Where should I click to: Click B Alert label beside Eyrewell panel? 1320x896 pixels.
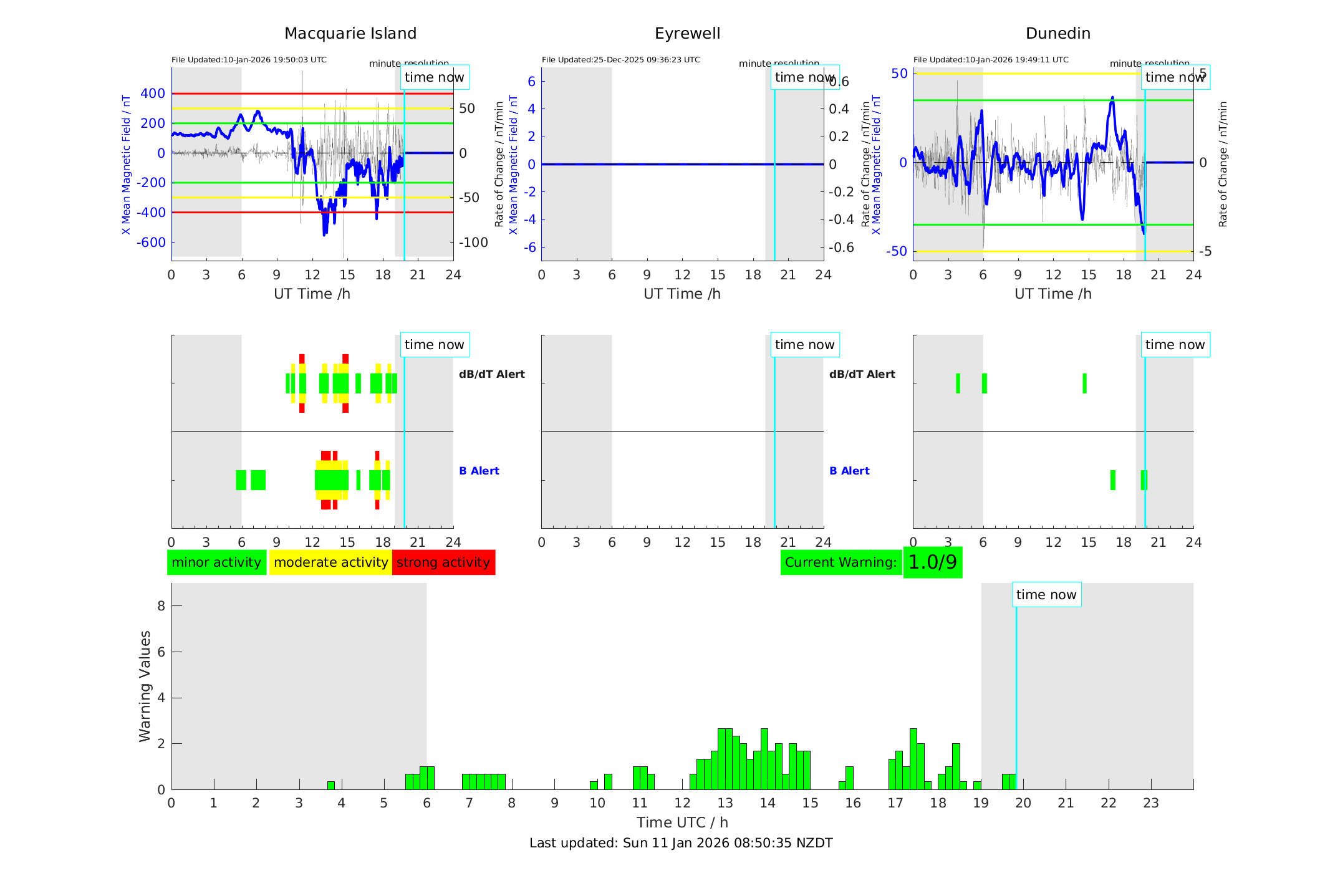(x=849, y=471)
